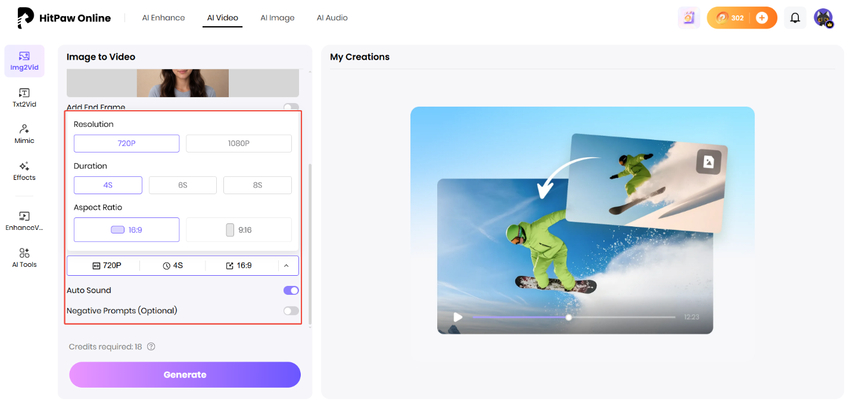Image resolution: width=853 pixels, height=408 pixels.
Task: Open the Img2Vid sidebar tool
Action: point(24,61)
